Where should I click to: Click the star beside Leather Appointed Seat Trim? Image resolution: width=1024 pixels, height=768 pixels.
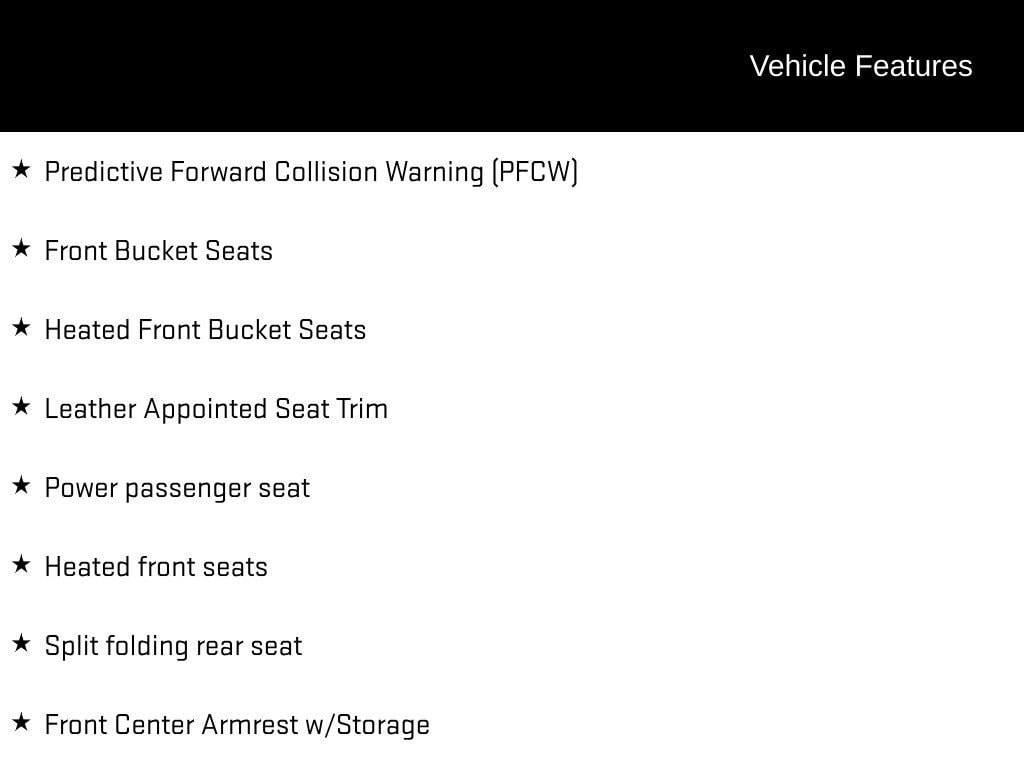click(x=21, y=407)
